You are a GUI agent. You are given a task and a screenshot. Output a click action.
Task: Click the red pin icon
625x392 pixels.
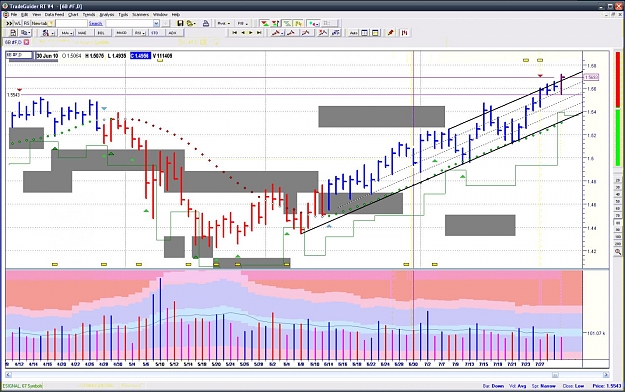point(391,33)
